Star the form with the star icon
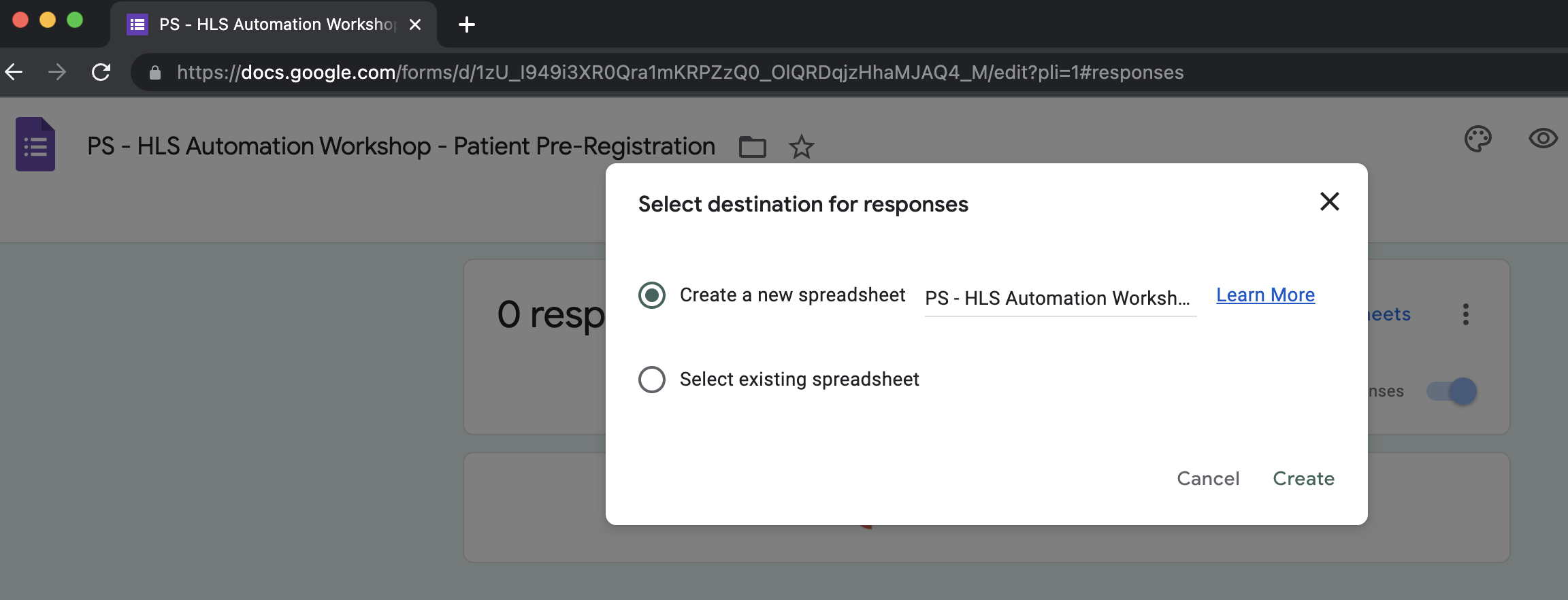Image resolution: width=1568 pixels, height=600 pixels. (x=802, y=147)
